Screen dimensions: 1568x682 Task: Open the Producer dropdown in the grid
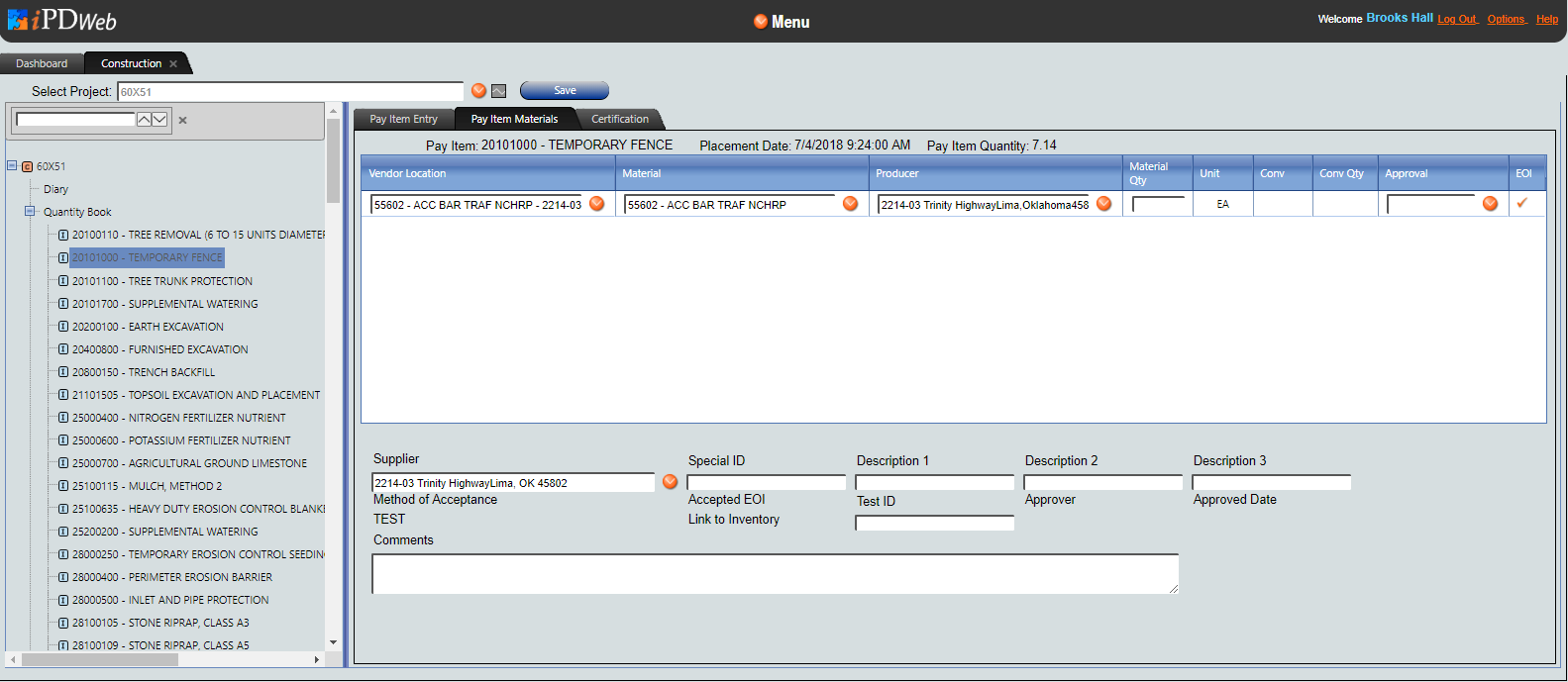pyautogui.click(x=1104, y=204)
